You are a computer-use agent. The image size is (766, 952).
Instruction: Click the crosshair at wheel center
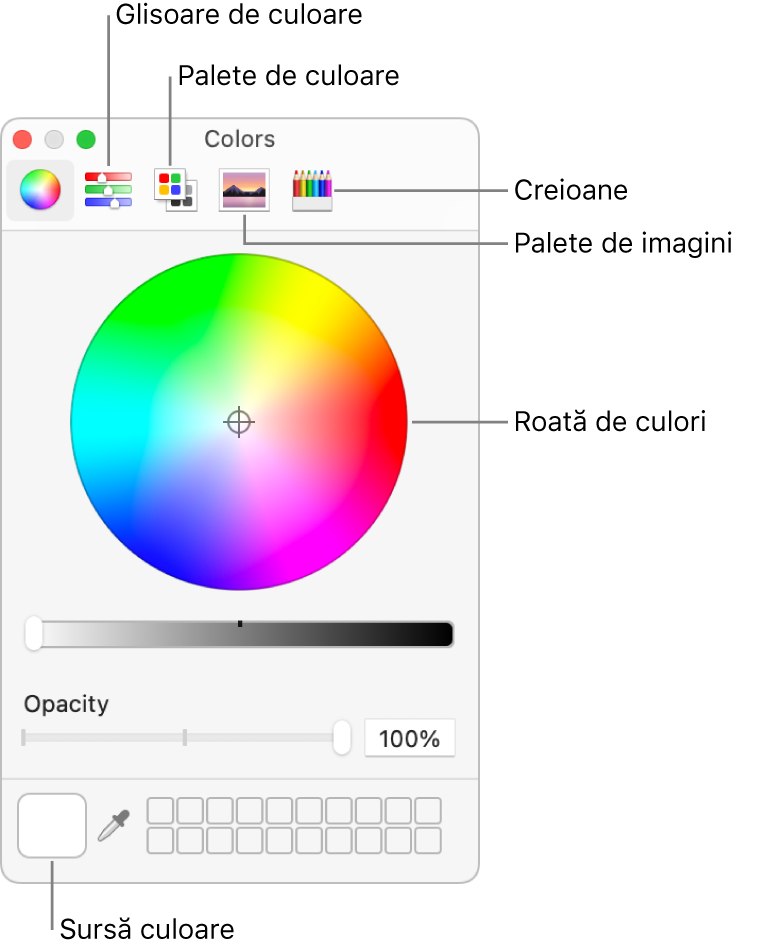click(239, 421)
